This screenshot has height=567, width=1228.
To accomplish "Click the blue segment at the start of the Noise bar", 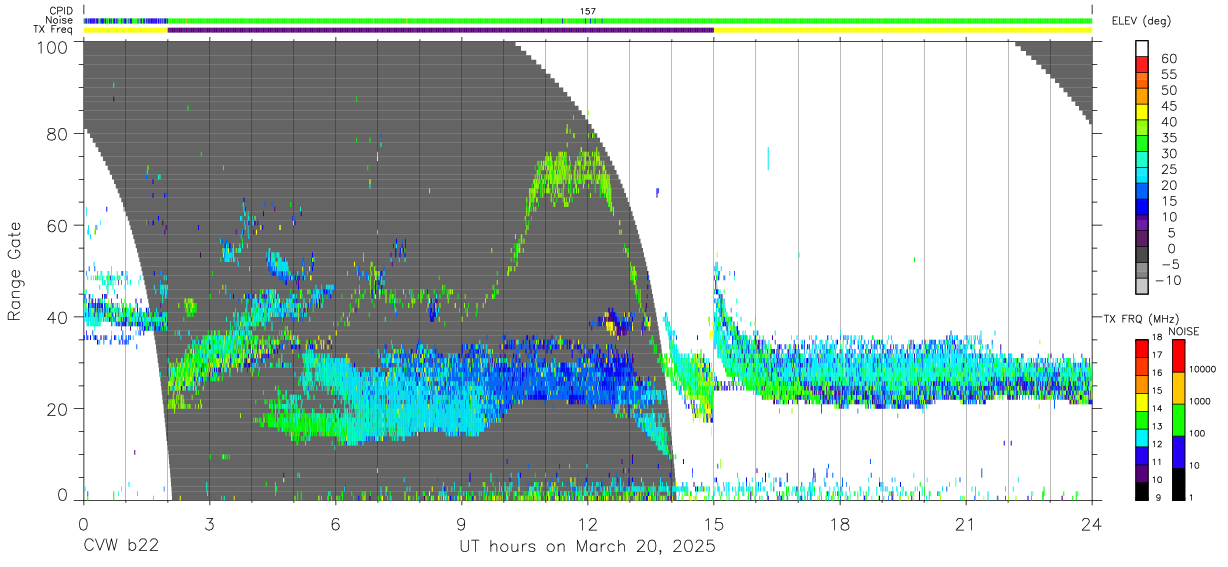I will 125,20.
